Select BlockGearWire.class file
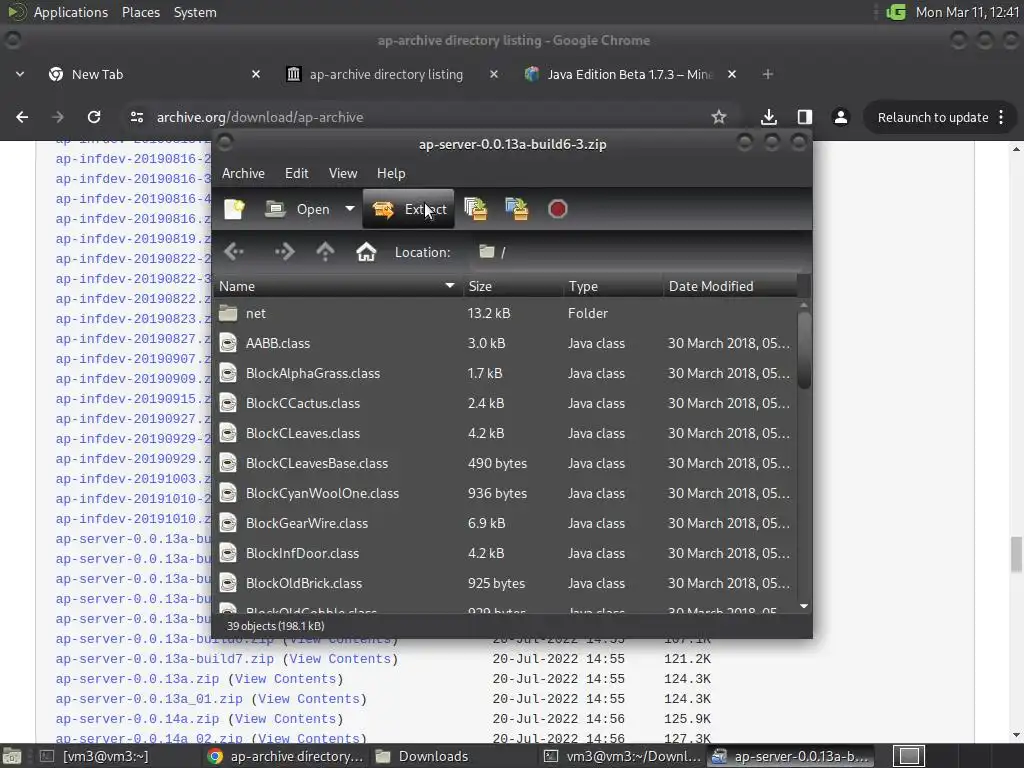The image size is (1024, 768). point(505,524)
